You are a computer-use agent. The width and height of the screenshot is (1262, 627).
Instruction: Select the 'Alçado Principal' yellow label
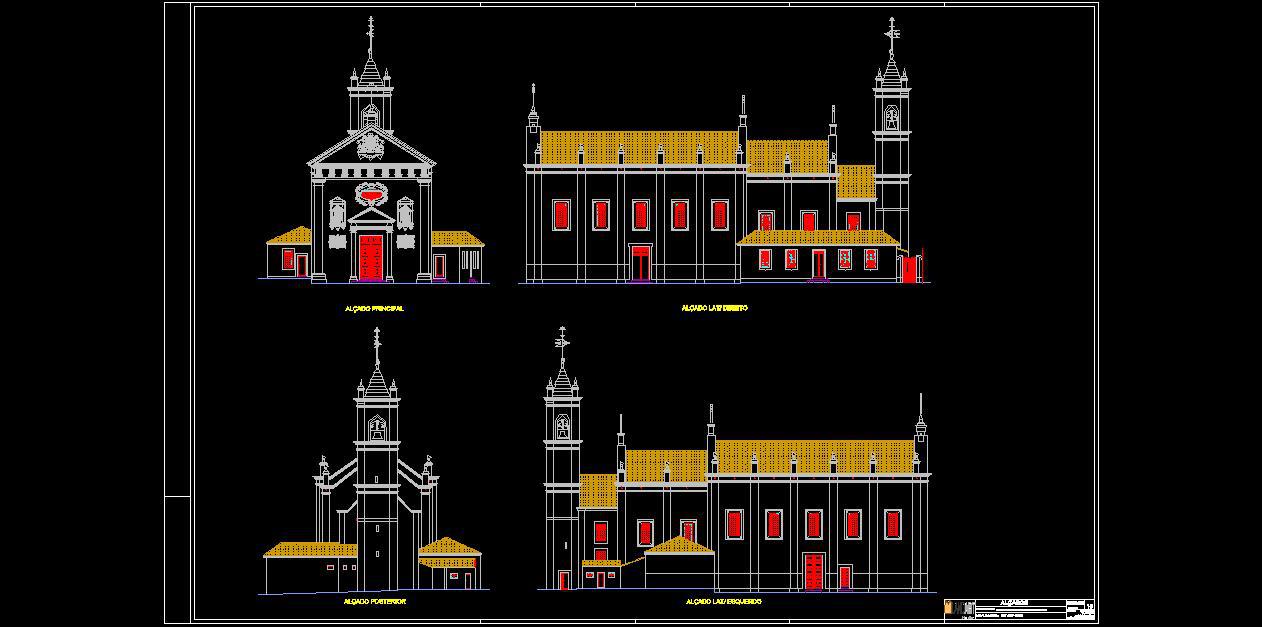[374, 309]
